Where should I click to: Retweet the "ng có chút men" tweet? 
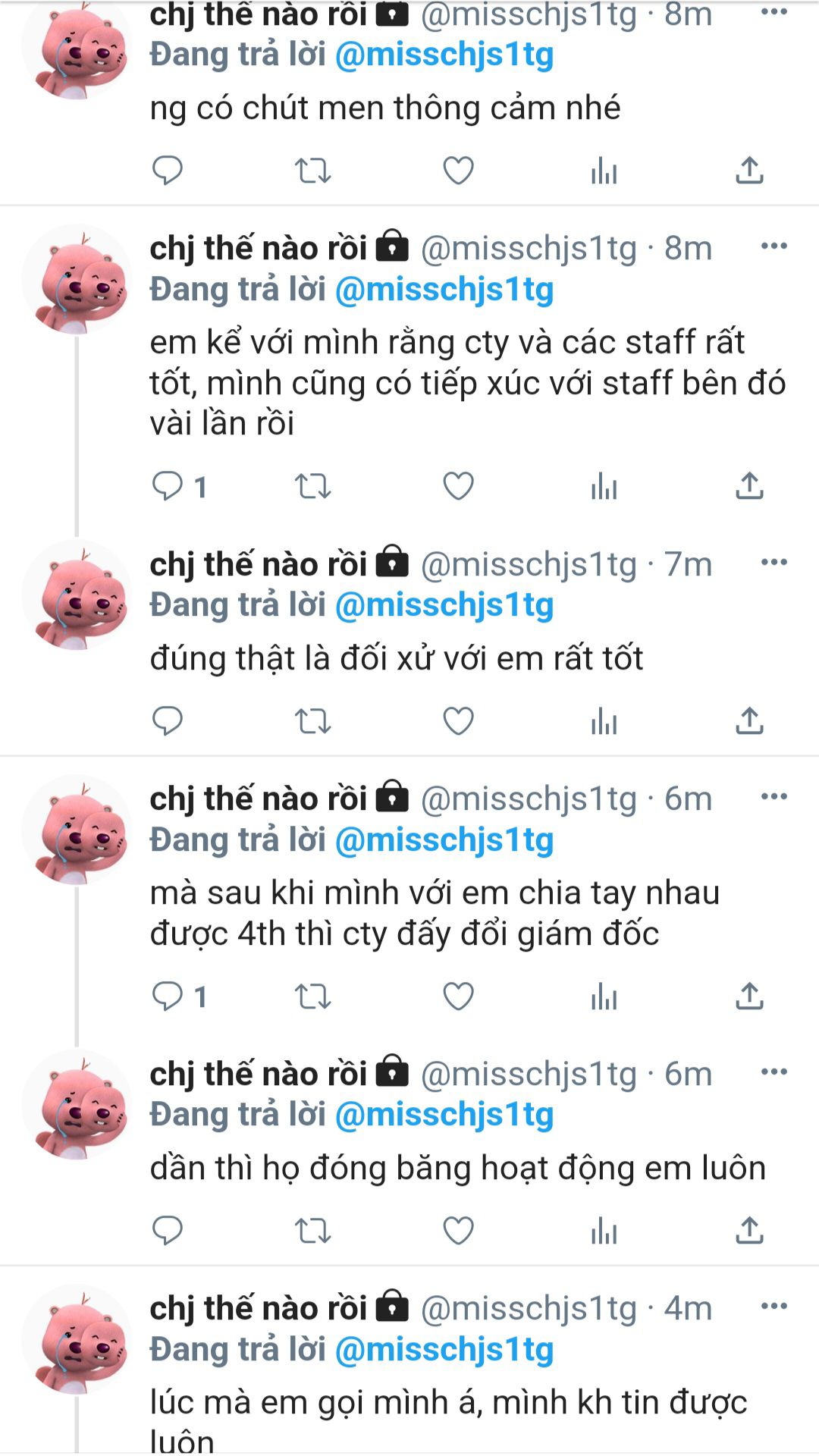[312, 171]
